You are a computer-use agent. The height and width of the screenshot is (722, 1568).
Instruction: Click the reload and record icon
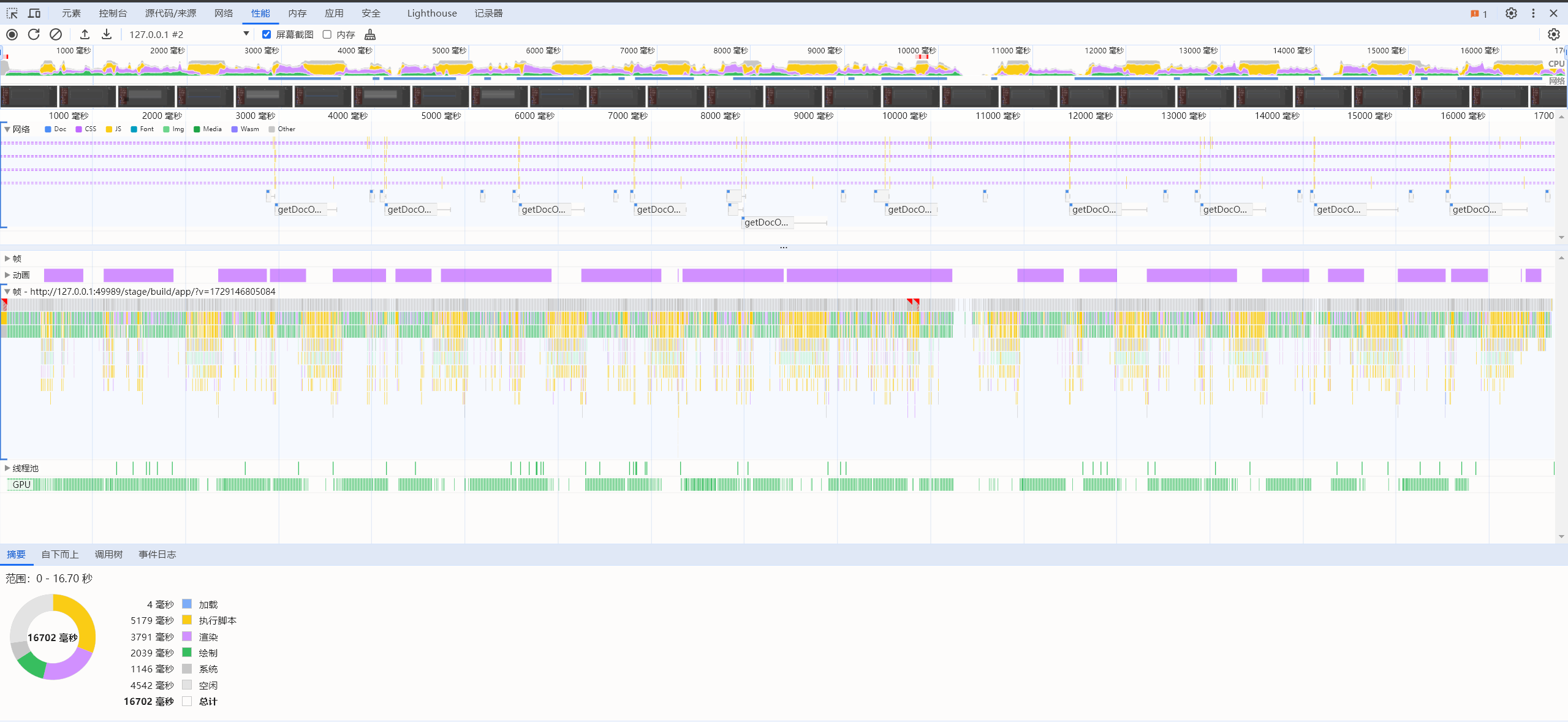pyautogui.click(x=34, y=34)
